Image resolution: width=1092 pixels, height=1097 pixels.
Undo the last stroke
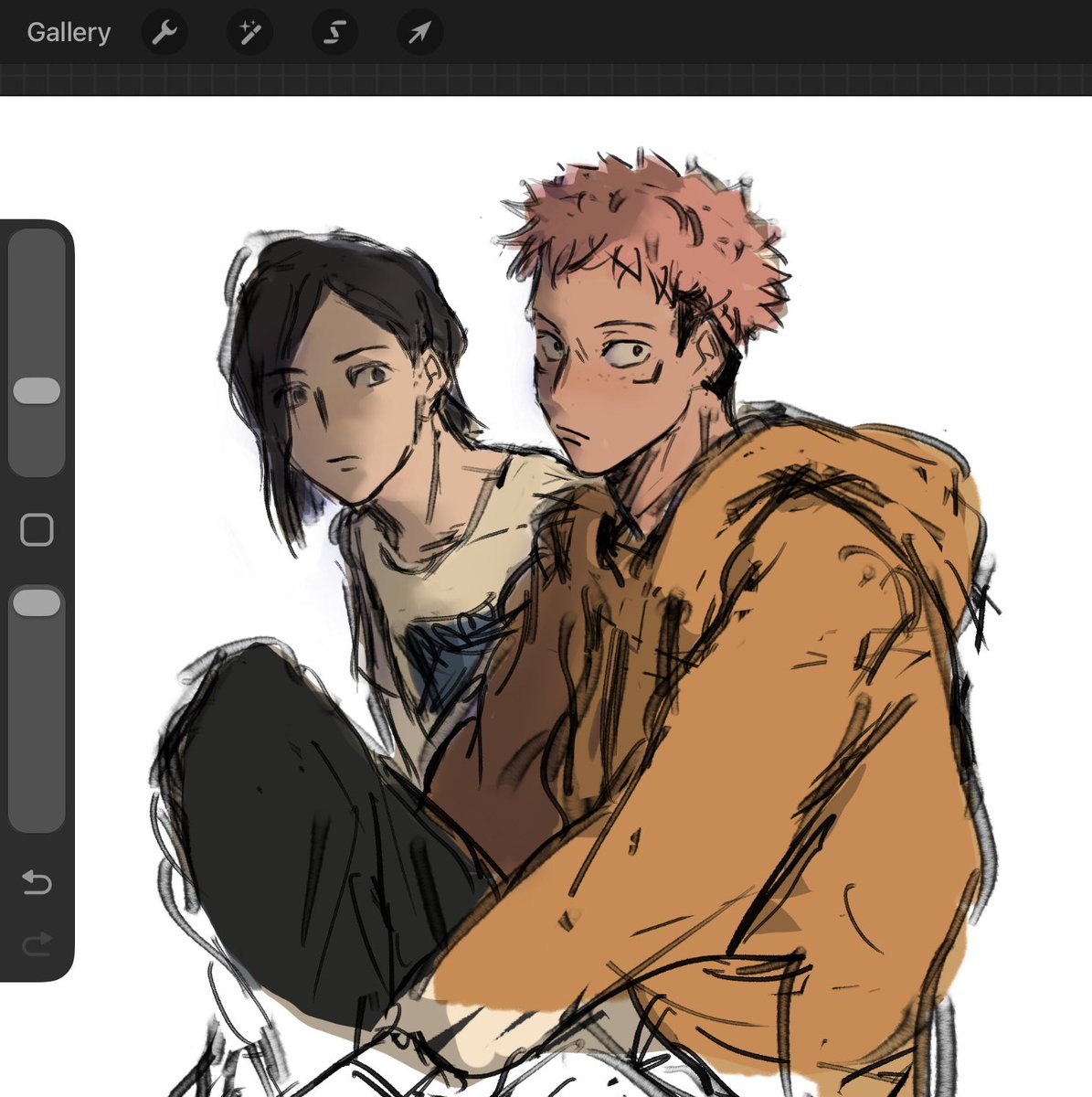[37, 882]
